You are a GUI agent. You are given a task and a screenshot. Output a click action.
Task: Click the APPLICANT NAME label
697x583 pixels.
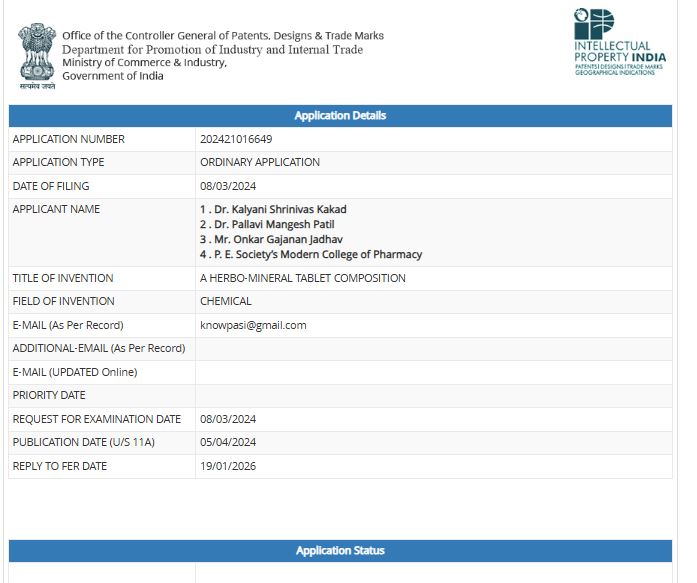pyautogui.click(x=56, y=209)
